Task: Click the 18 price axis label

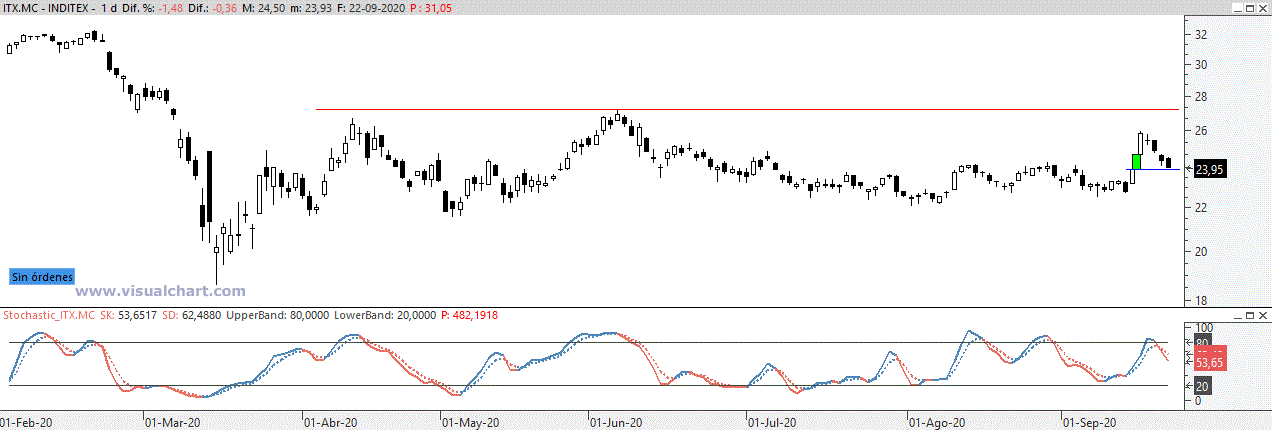Action: 1201,300
